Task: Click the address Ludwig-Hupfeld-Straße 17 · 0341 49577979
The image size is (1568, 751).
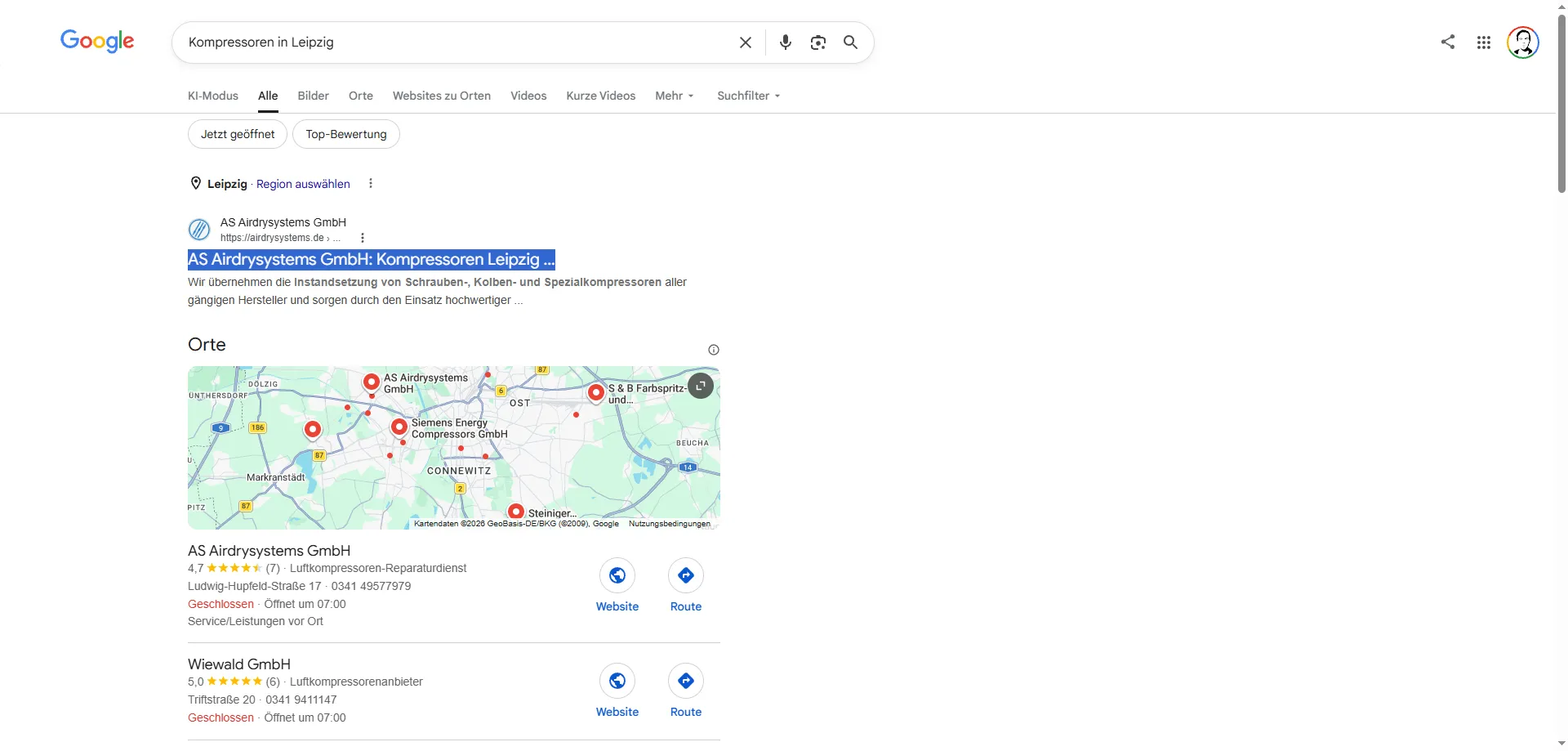Action: (299, 586)
